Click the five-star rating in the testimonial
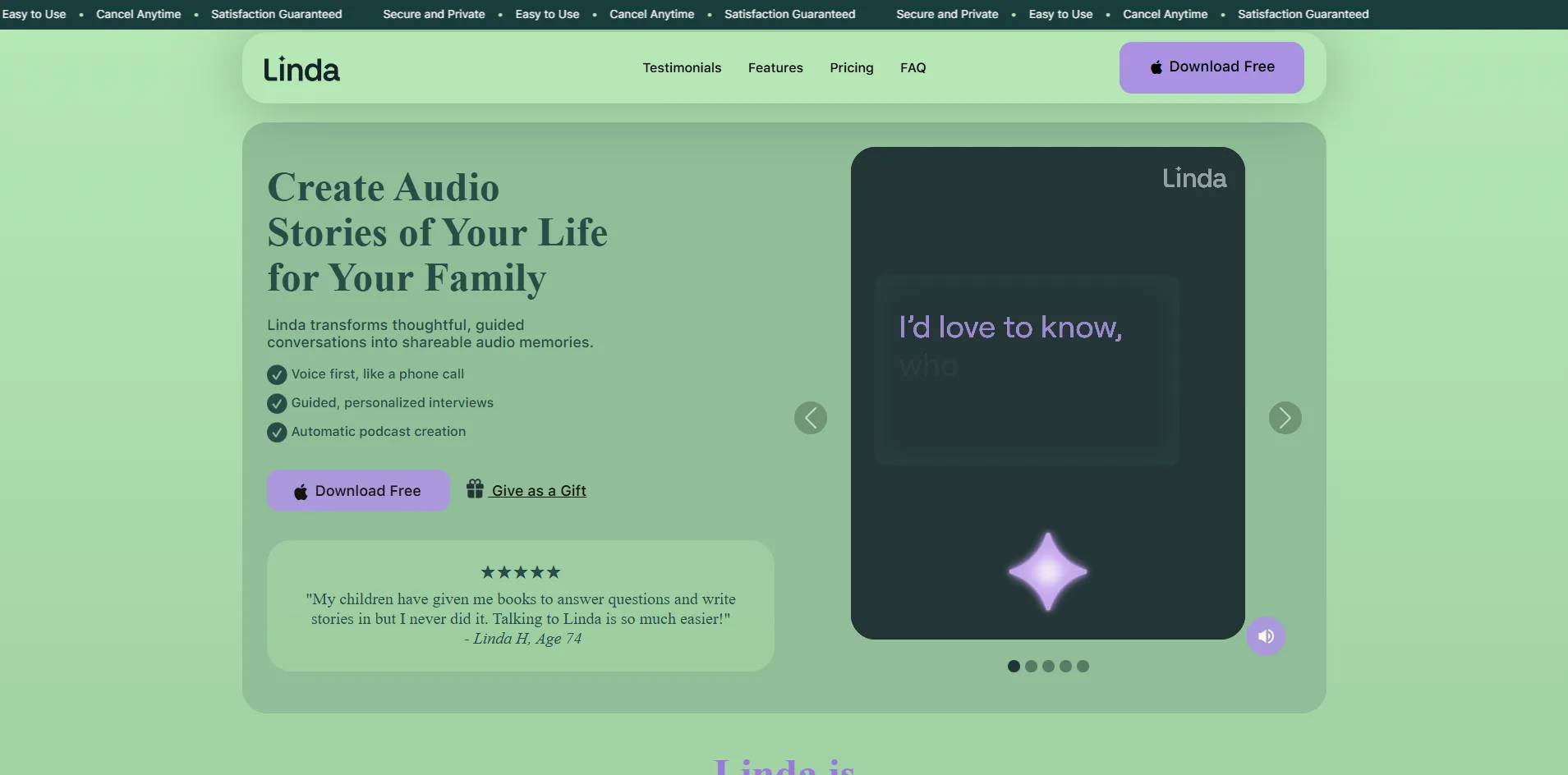This screenshot has width=1568, height=775. pos(521,572)
